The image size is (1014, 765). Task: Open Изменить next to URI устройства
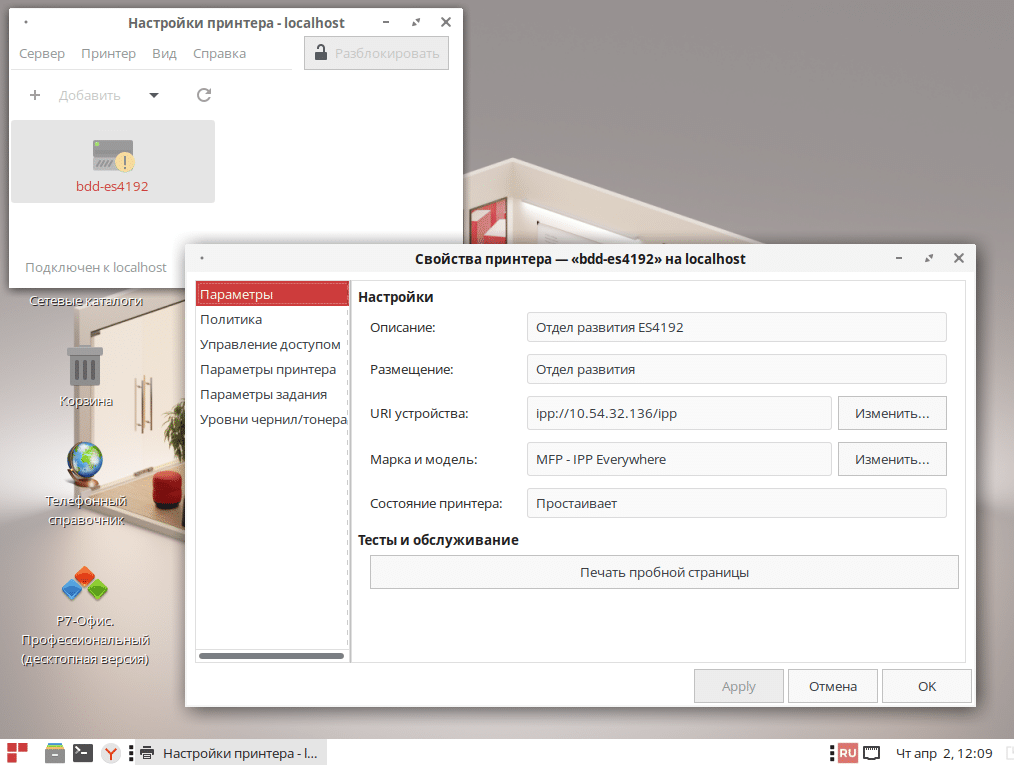pos(891,412)
